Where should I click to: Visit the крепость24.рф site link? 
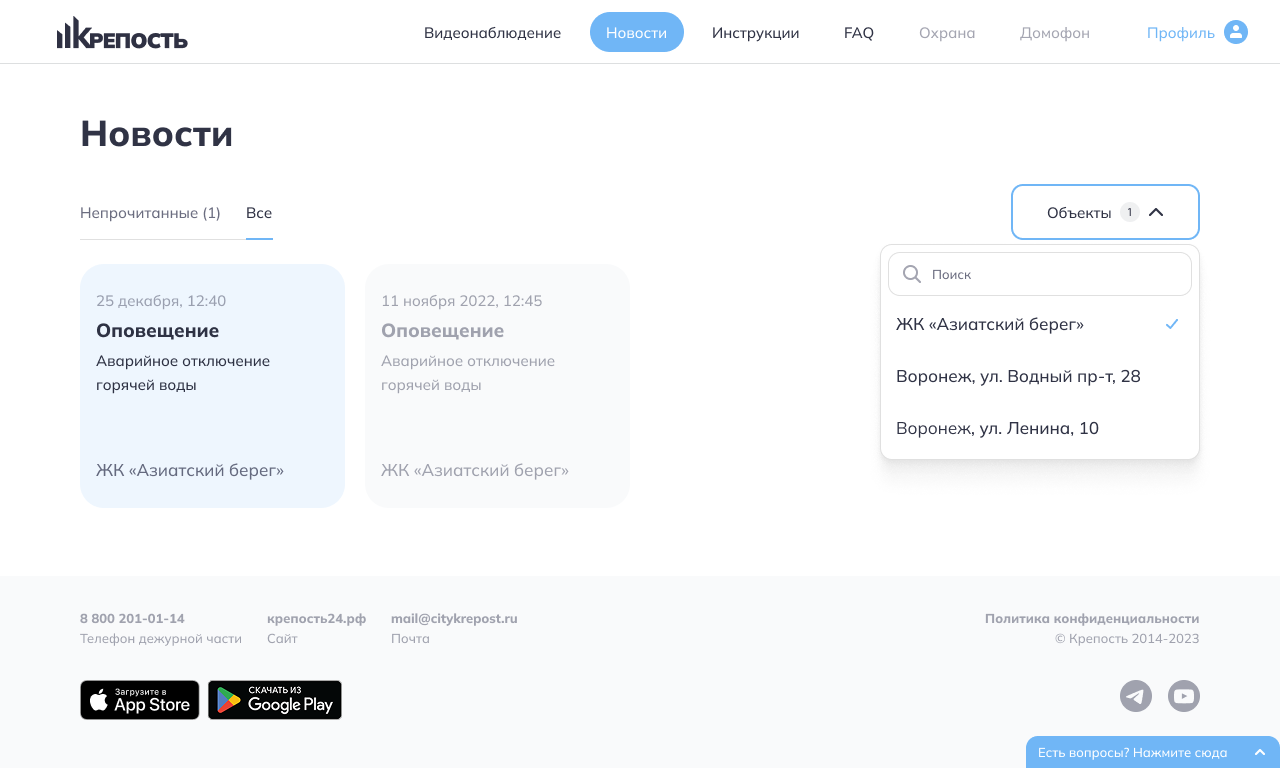point(316,618)
